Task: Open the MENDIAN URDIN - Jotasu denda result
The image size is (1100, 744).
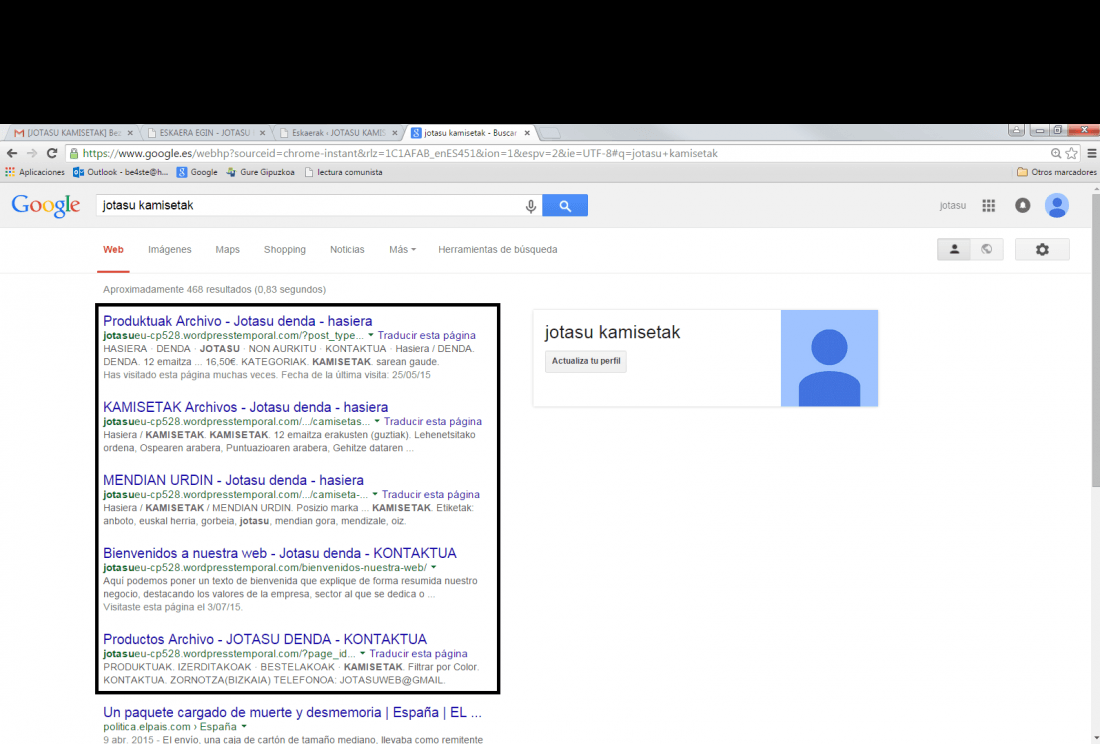Action: pos(234,480)
